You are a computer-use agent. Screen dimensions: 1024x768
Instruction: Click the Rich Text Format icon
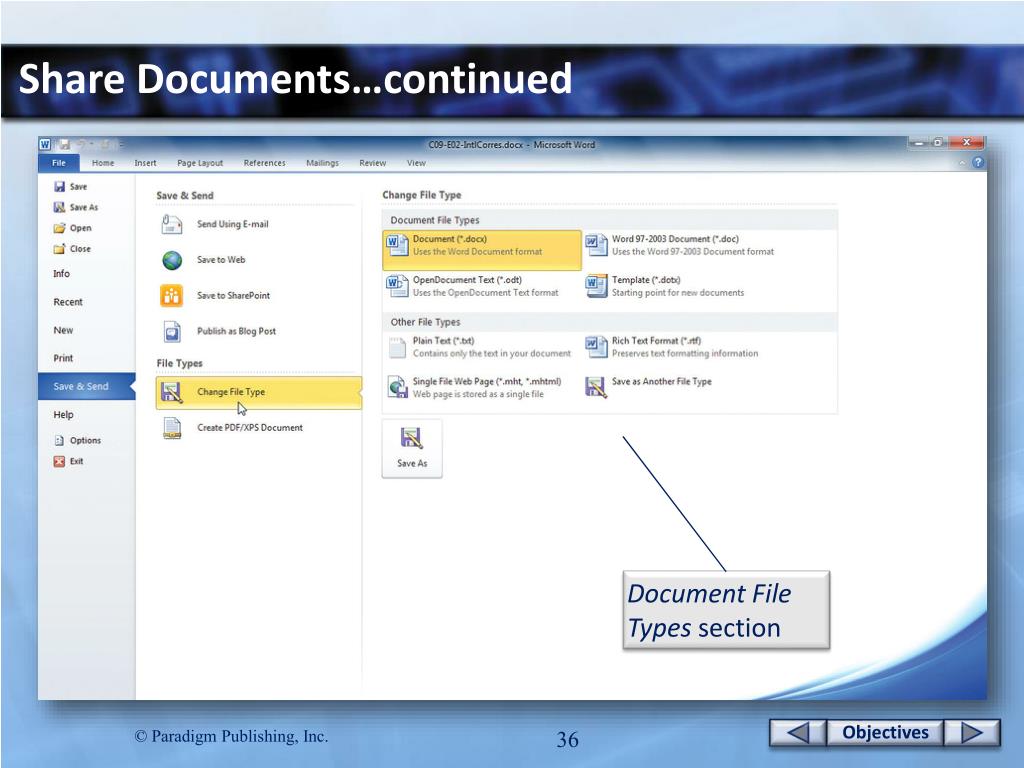pos(596,347)
